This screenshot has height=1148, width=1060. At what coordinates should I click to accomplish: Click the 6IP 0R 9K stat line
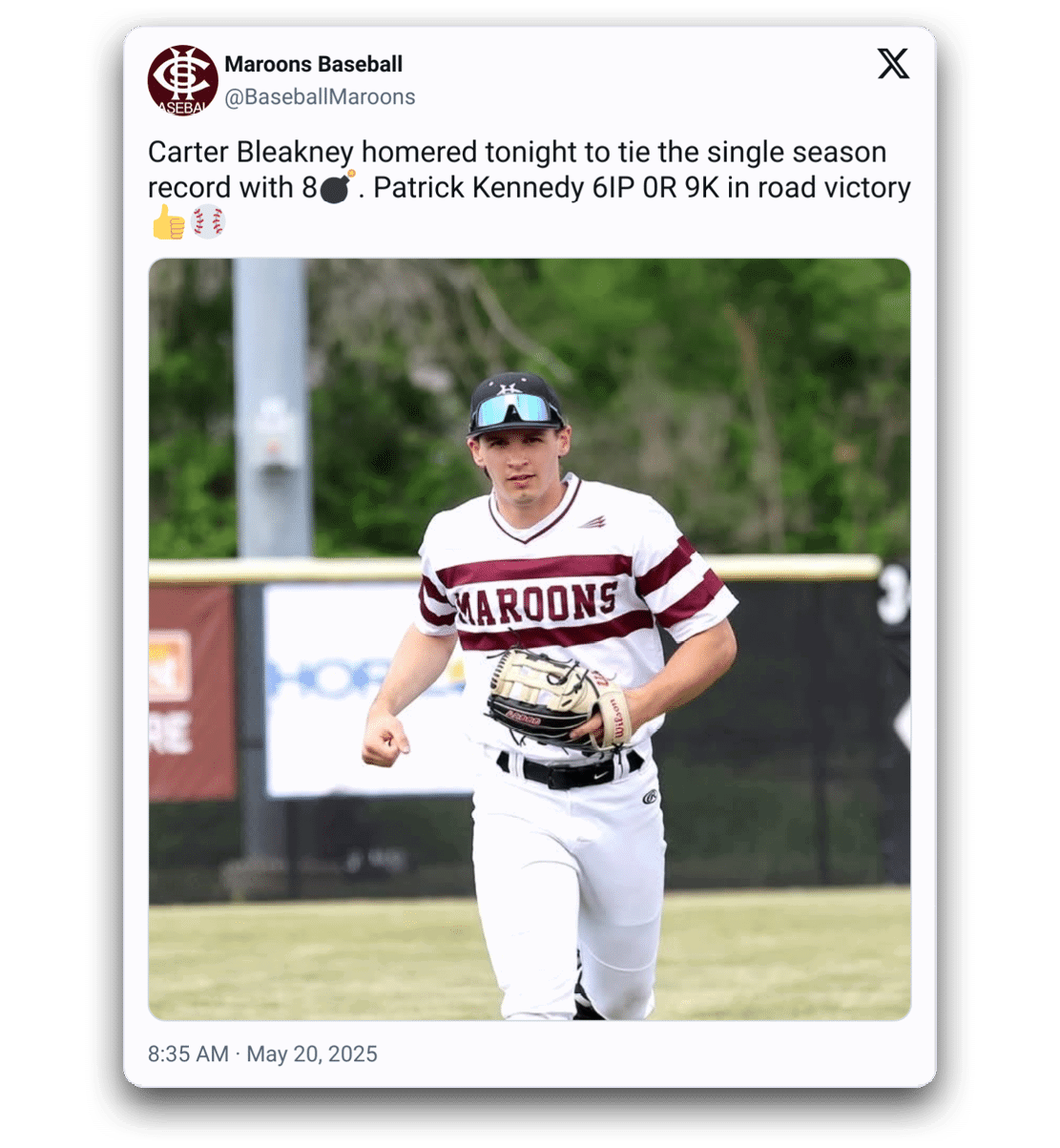(x=656, y=188)
